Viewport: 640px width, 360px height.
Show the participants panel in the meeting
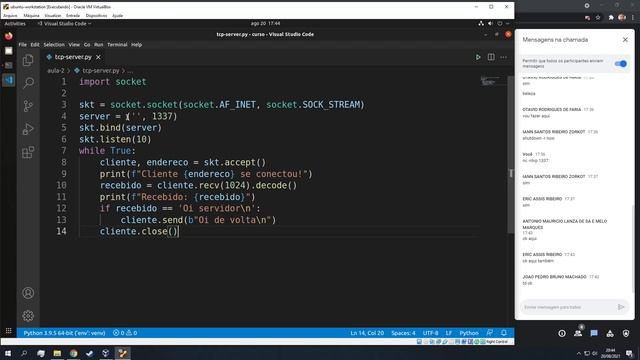(578, 333)
